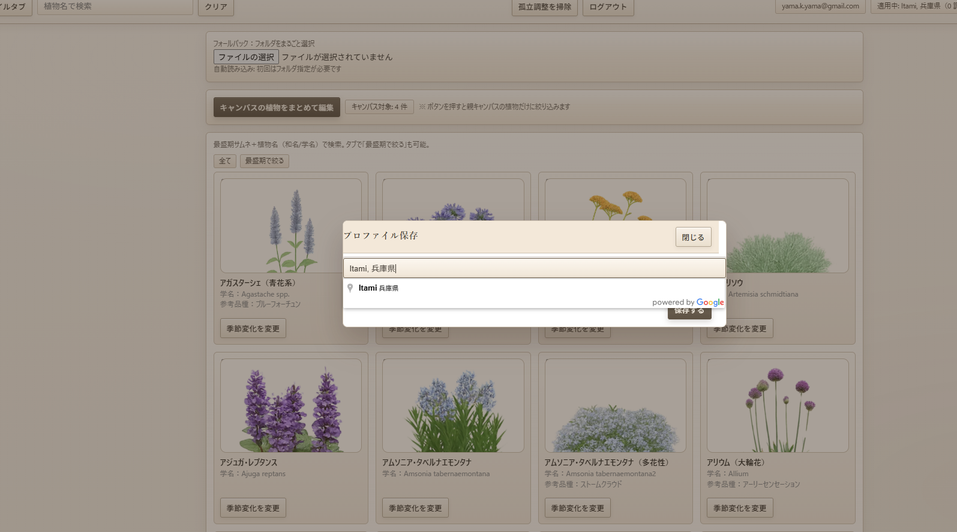Click the ファイルの選択 file chooser button
Image resolution: width=957 pixels, height=532 pixels.
point(246,57)
